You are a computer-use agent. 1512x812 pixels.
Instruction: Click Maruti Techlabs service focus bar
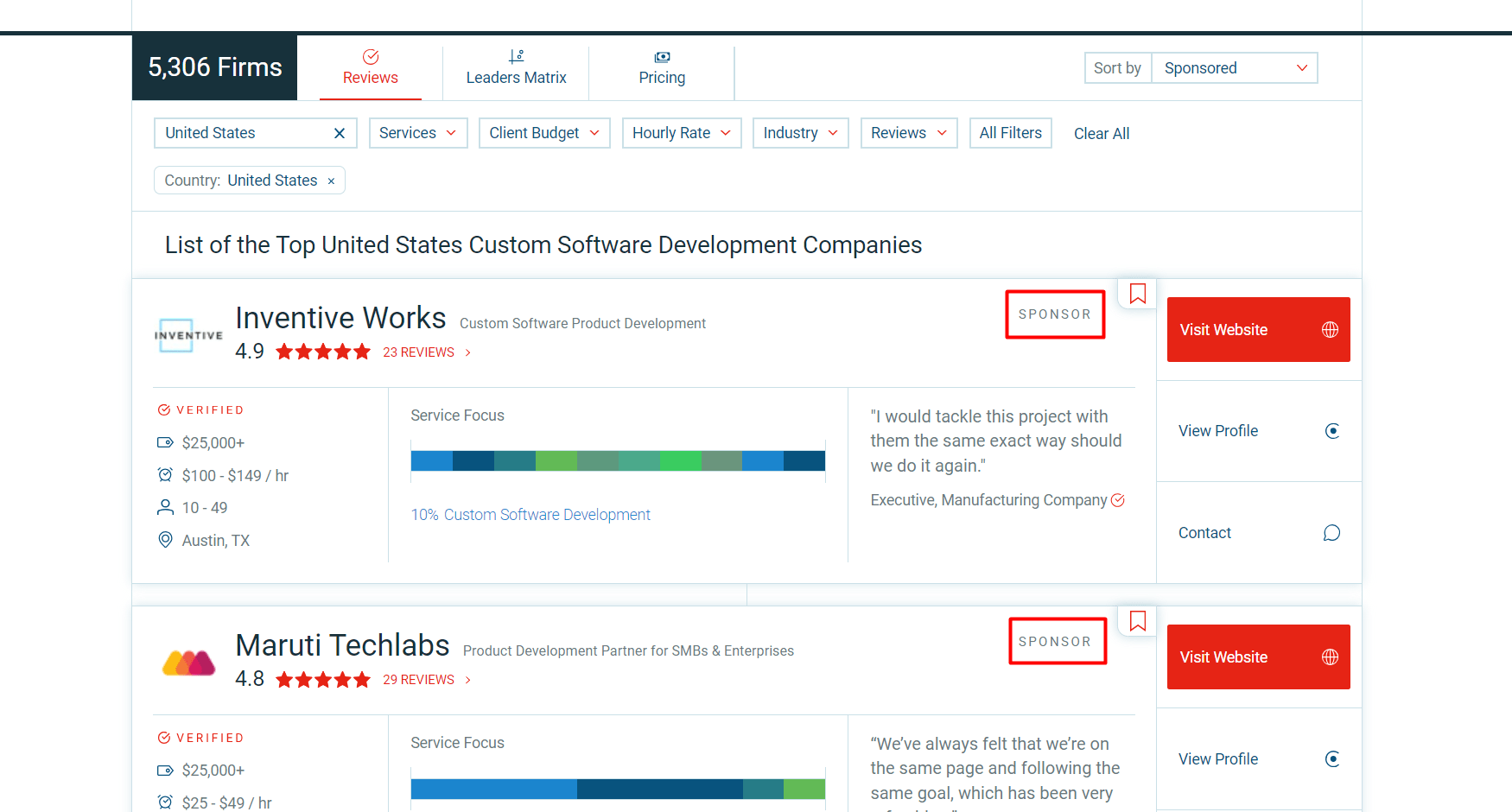pyautogui.click(x=618, y=789)
